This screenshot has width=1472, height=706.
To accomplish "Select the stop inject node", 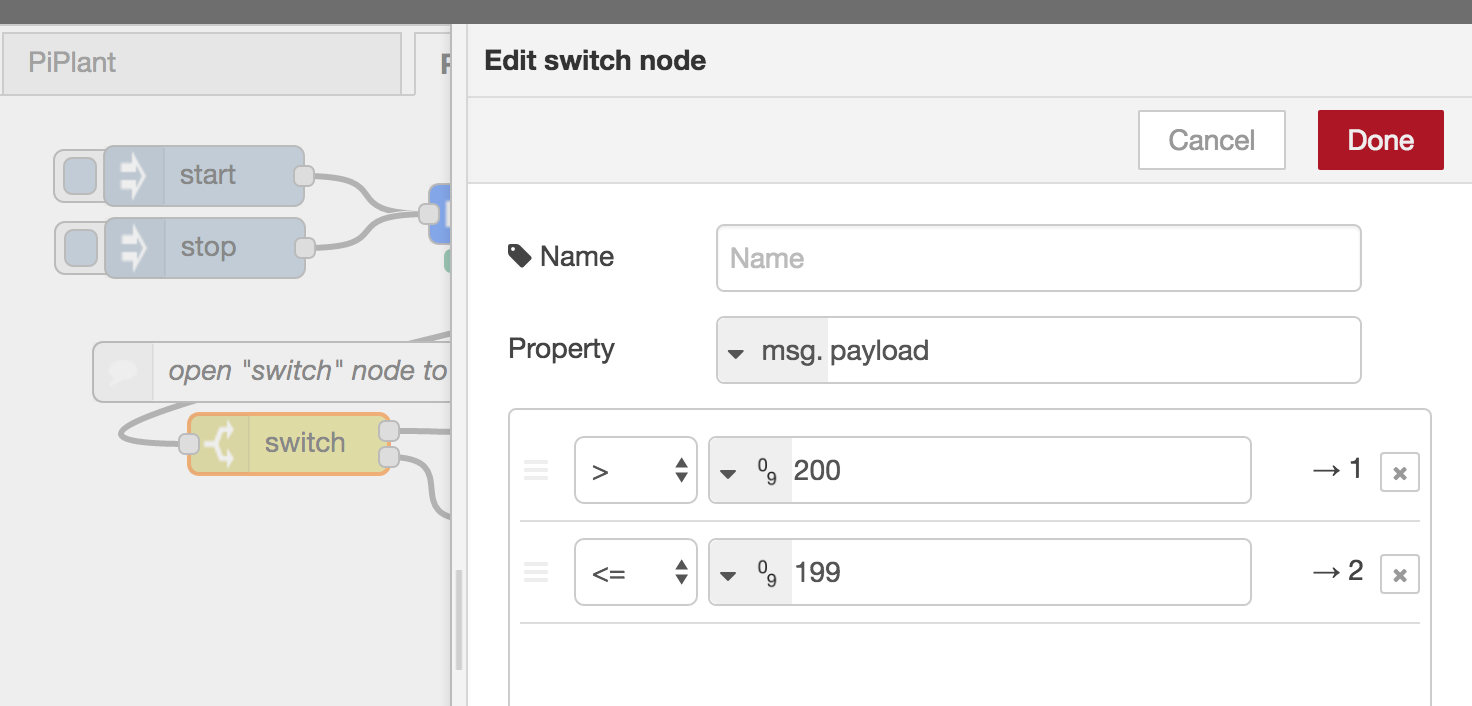I will tap(204, 247).
